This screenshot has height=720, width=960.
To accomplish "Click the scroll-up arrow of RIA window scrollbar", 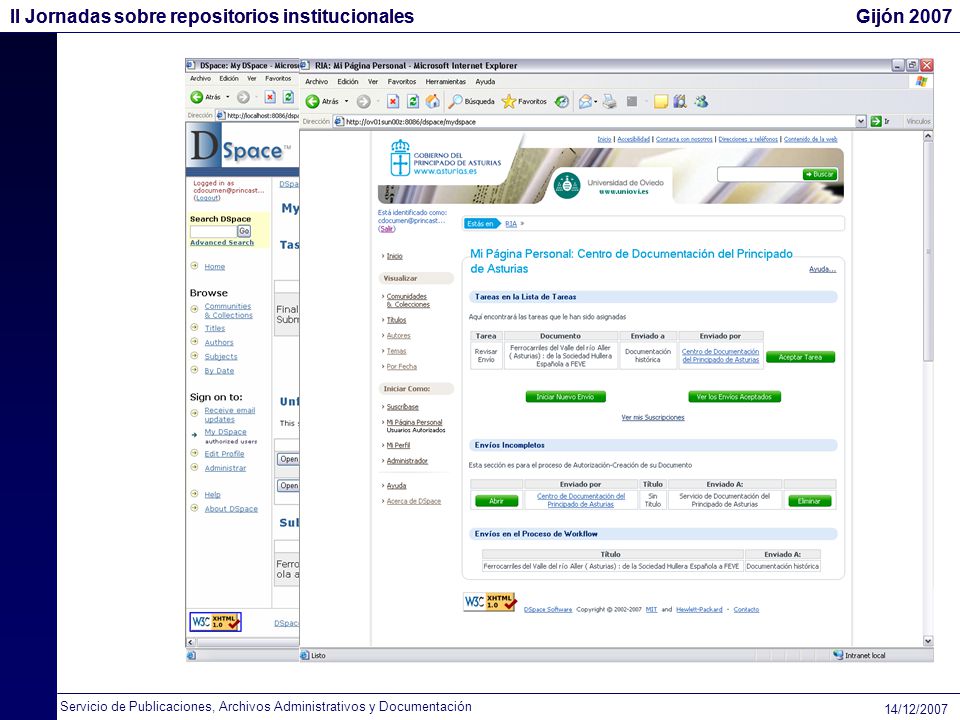I will (x=928, y=136).
